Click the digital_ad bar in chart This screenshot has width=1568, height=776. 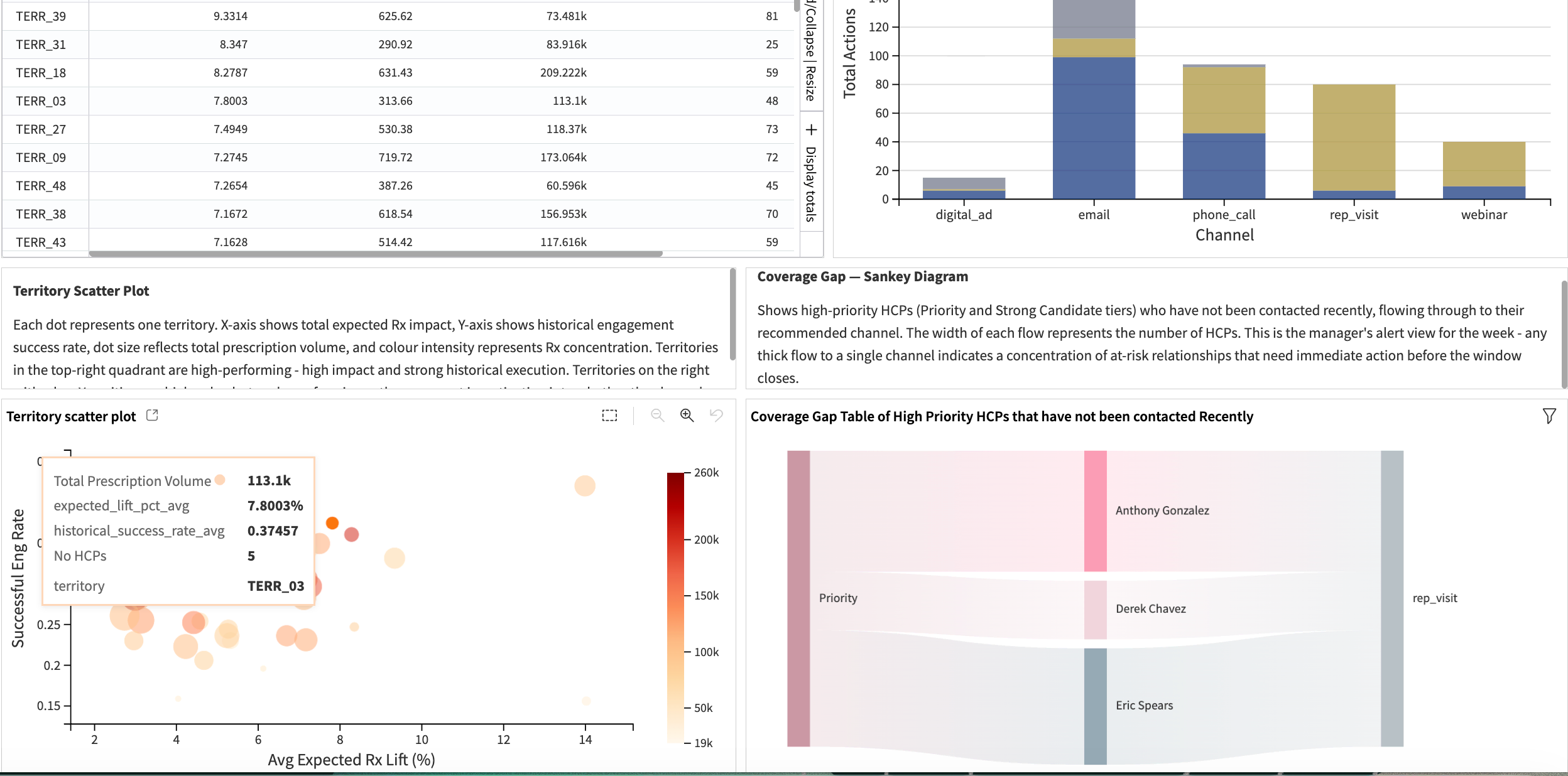coord(964,188)
